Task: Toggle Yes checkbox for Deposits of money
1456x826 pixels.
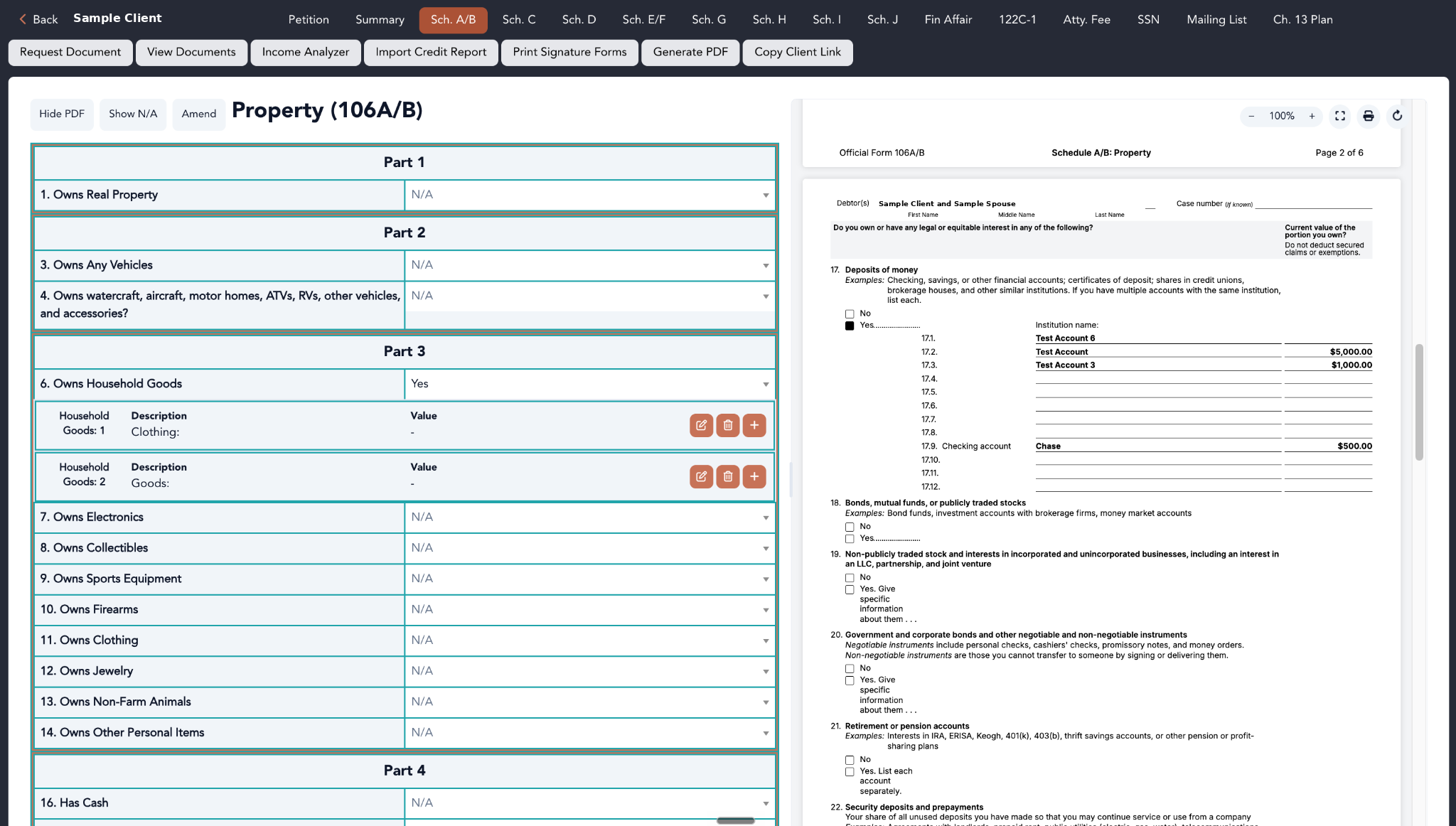Action: [x=850, y=326]
